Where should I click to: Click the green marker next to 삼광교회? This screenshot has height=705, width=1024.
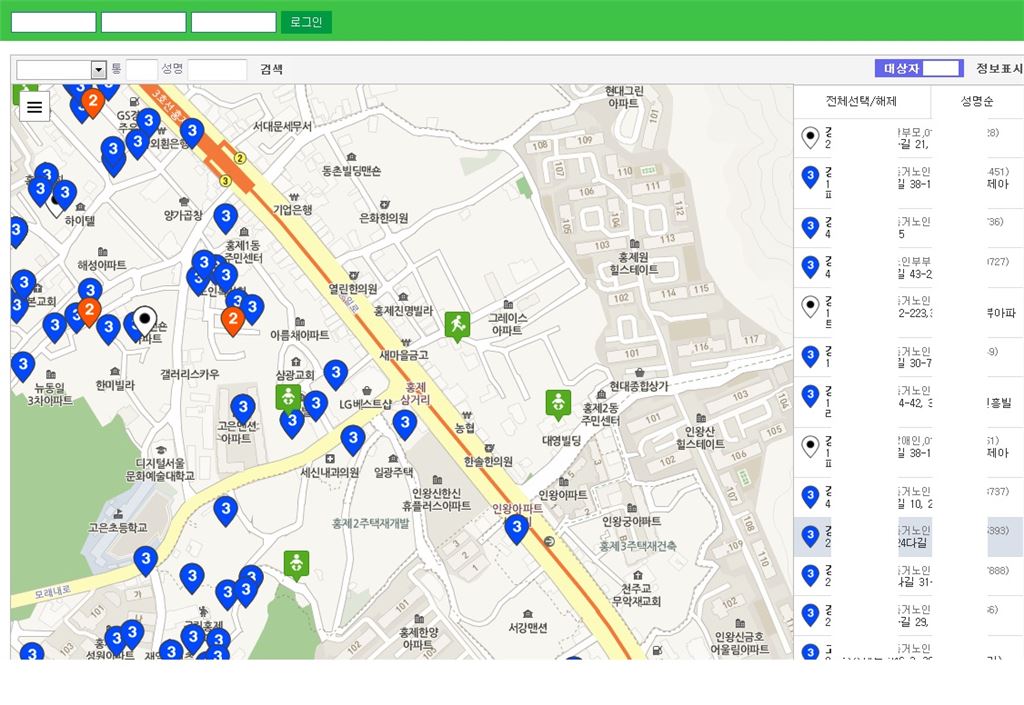pyautogui.click(x=288, y=397)
